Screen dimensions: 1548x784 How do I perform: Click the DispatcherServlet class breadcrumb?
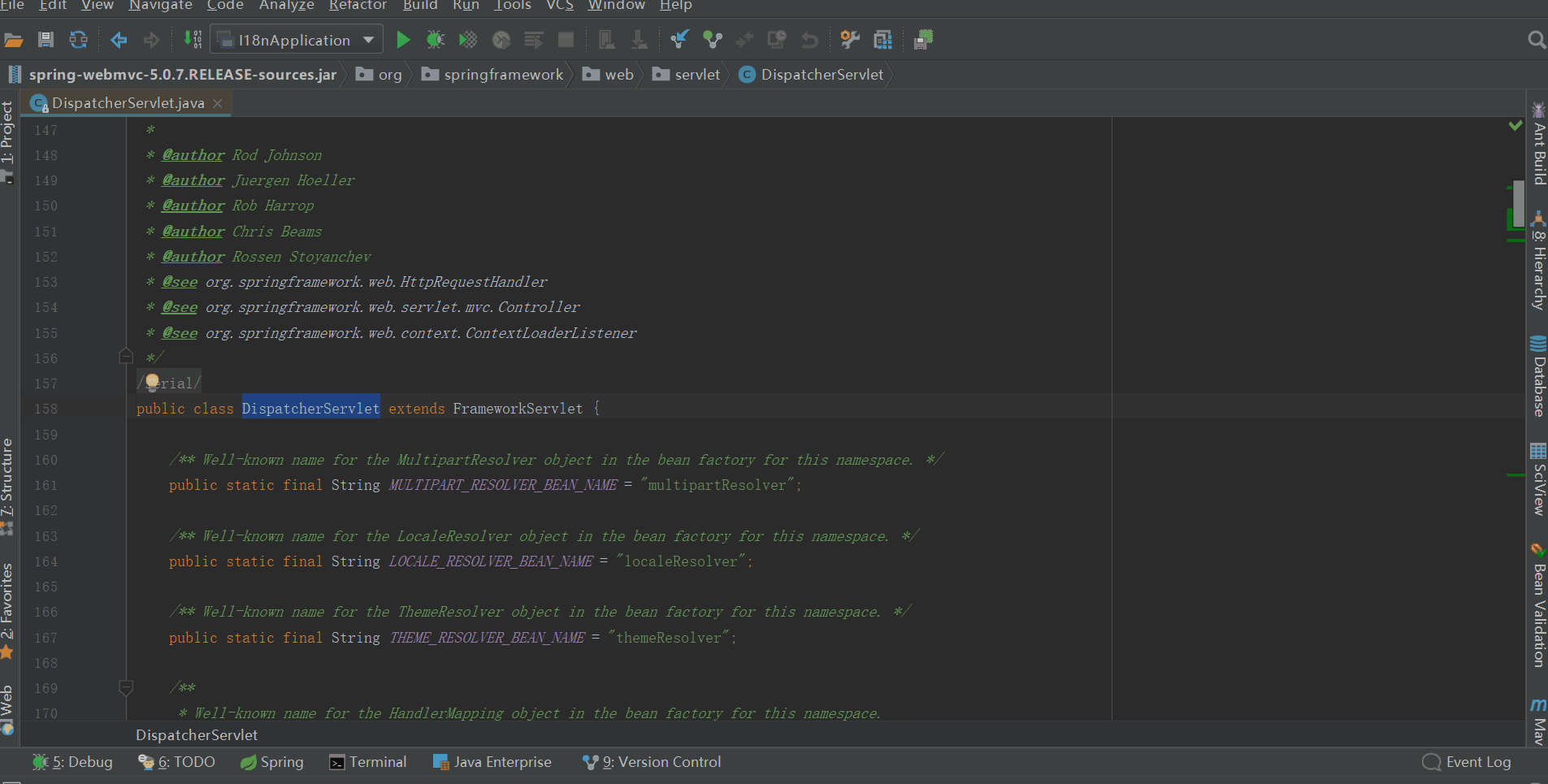pyautogui.click(x=812, y=75)
